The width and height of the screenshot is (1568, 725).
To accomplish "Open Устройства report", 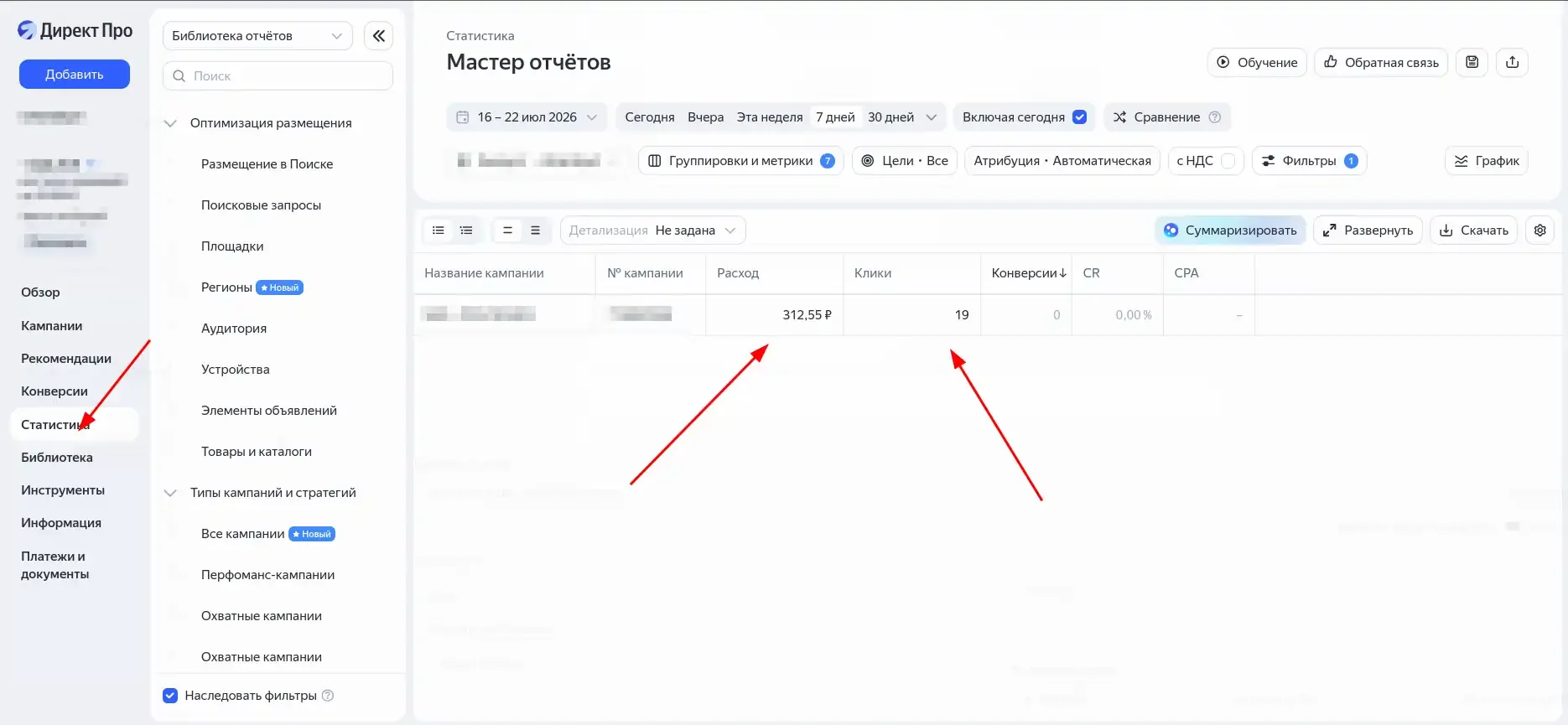I will (x=236, y=370).
